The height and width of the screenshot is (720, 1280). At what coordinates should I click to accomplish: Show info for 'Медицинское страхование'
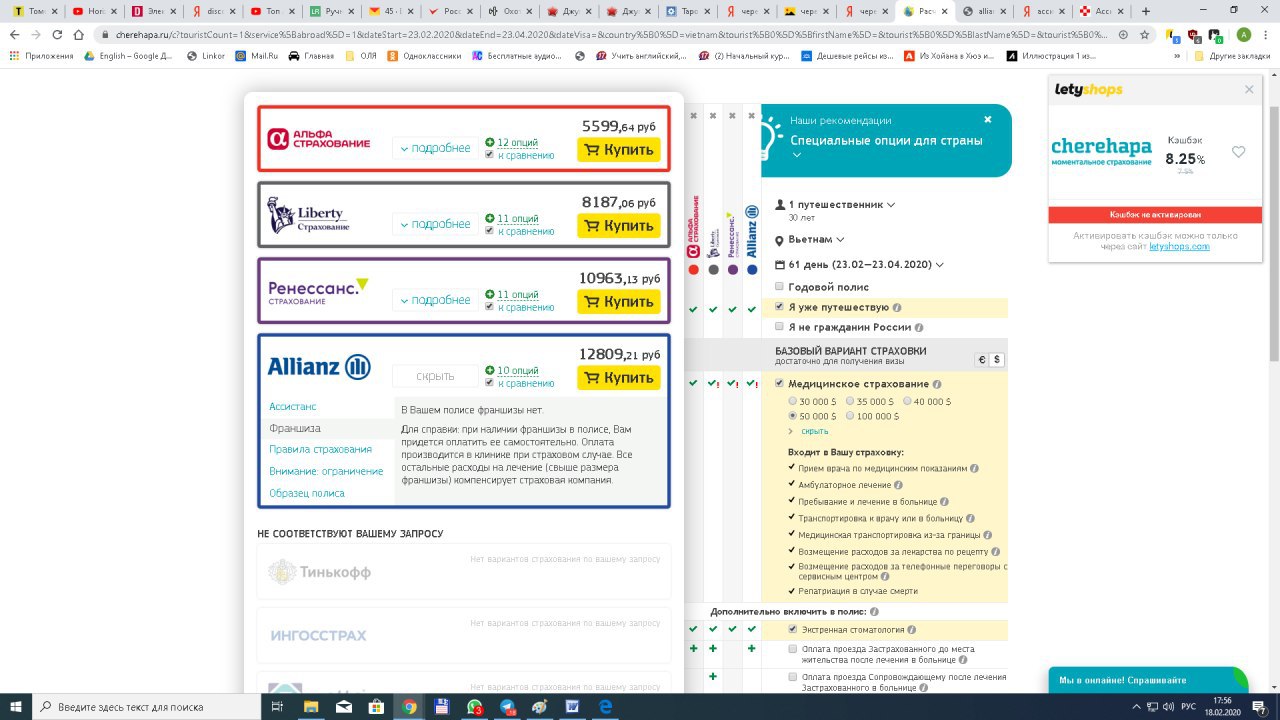click(937, 384)
